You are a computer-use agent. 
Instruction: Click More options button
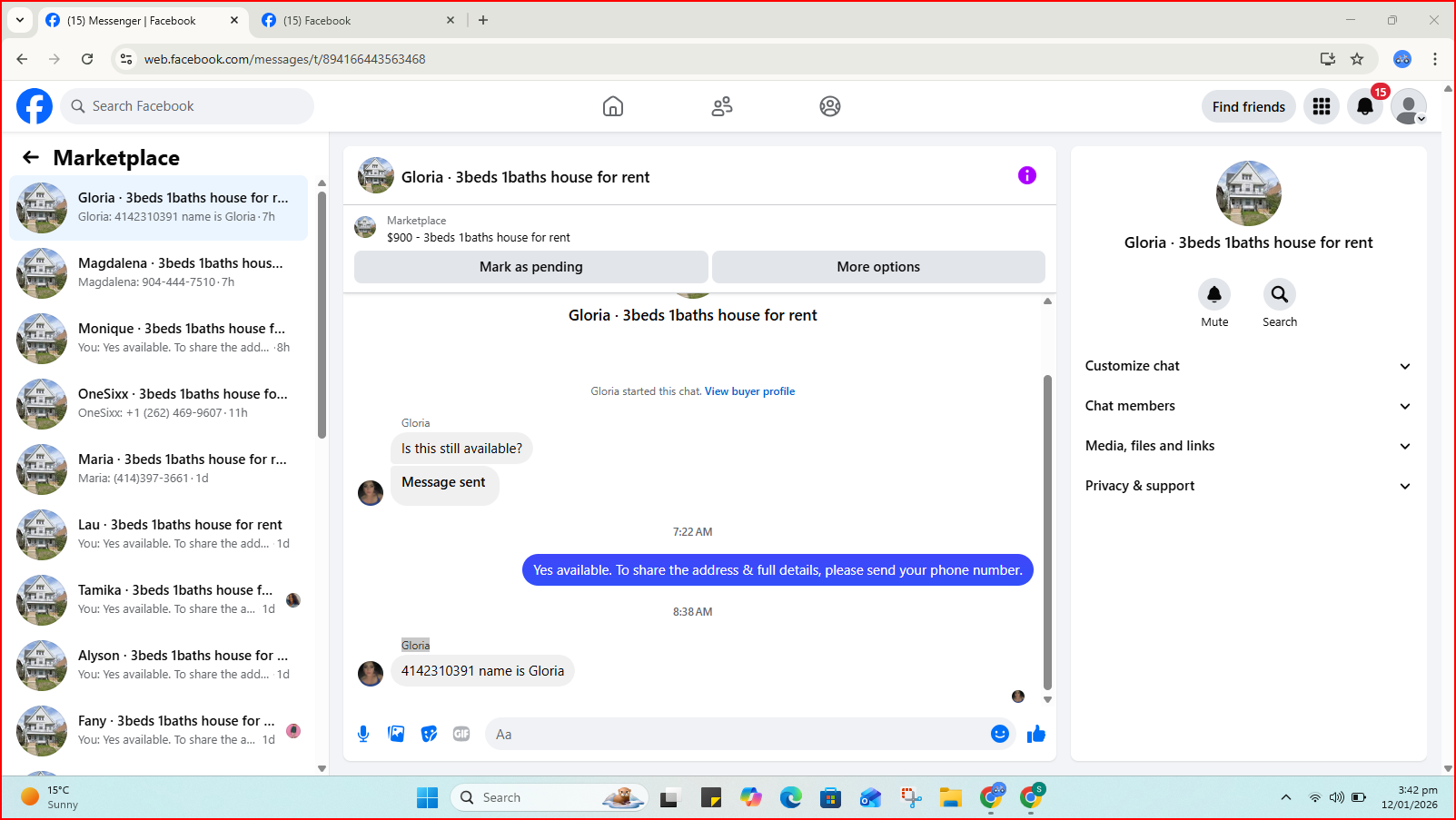(x=878, y=267)
